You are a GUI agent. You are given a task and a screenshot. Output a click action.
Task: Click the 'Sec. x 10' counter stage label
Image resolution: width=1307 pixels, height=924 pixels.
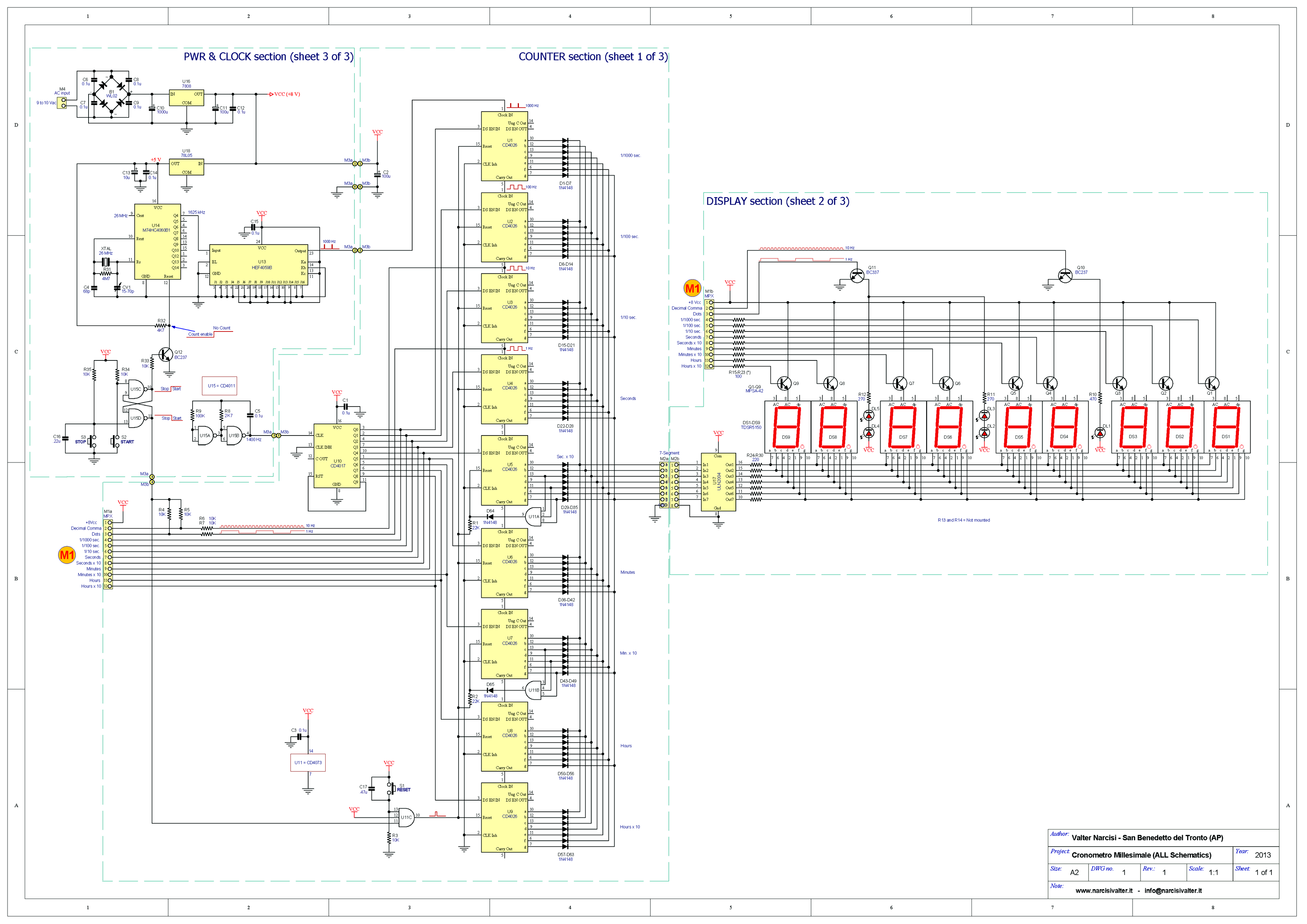click(565, 456)
